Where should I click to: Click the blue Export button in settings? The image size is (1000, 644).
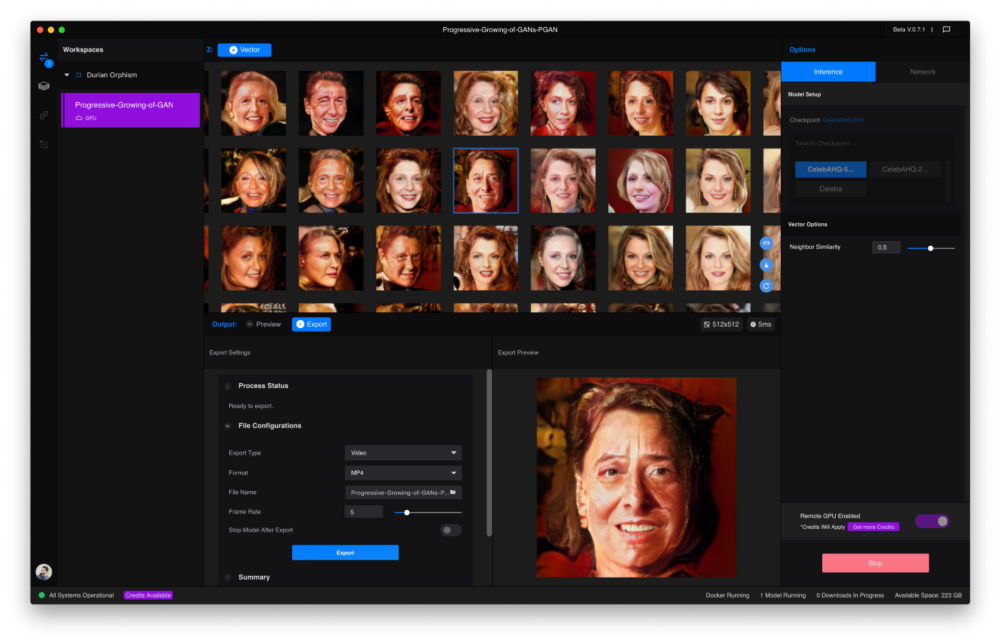345,553
